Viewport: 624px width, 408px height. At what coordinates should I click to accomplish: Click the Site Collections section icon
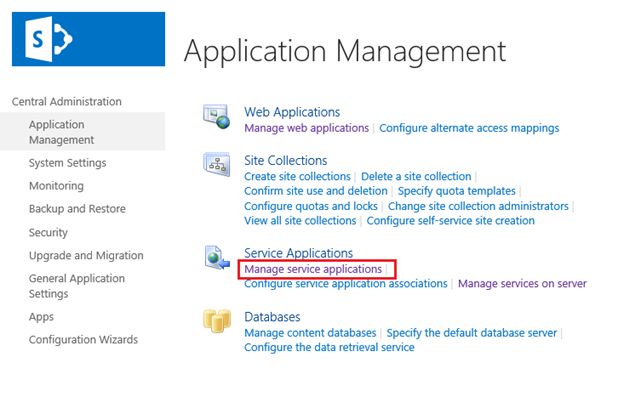(x=217, y=164)
